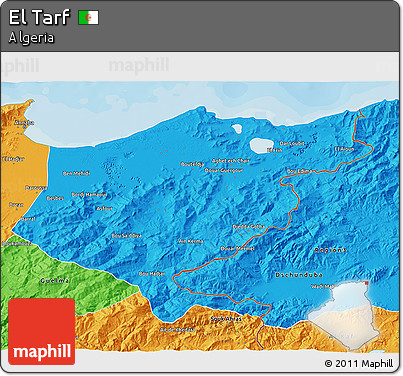
Task: Click the smaller white lake near the coast
Action: point(237,129)
